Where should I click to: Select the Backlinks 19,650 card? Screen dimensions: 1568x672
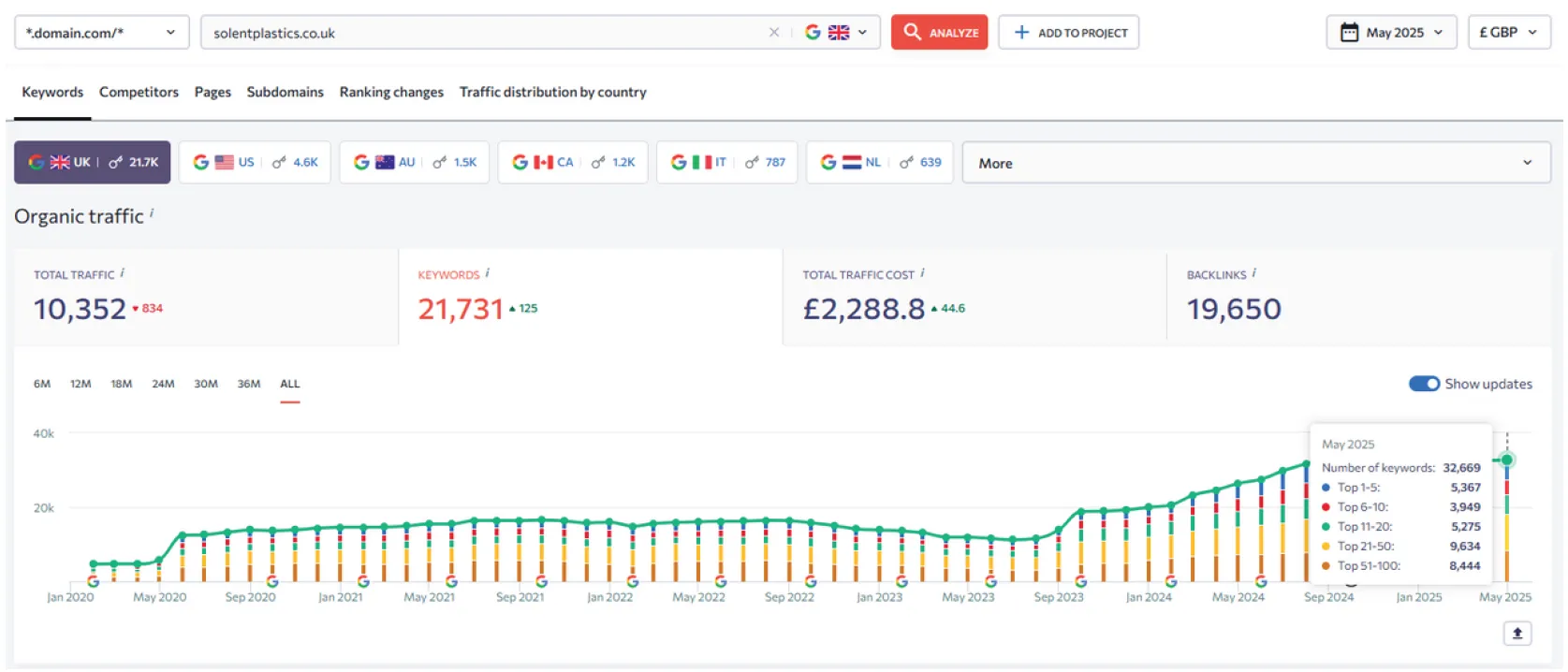pos(1358,297)
